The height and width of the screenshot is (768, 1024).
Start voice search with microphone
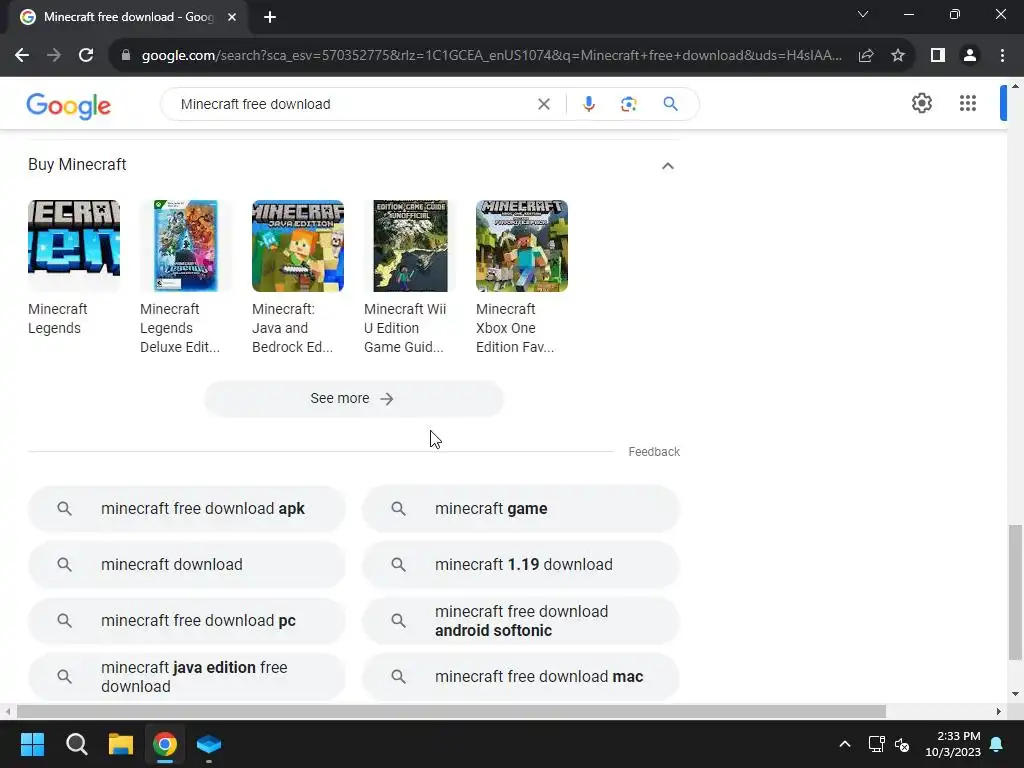pos(588,104)
